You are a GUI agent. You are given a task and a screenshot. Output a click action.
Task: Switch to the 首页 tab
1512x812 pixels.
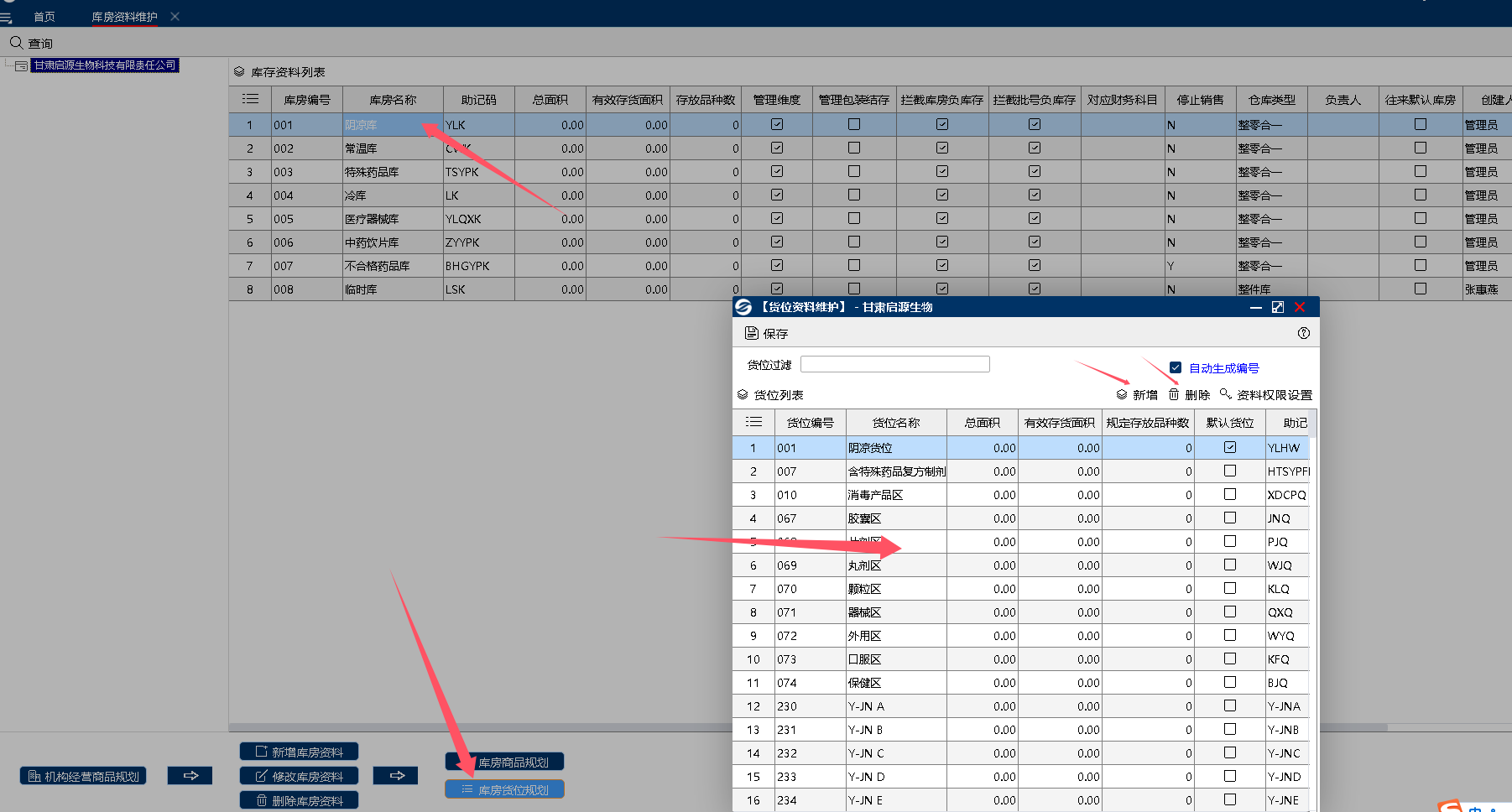[44, 17]
